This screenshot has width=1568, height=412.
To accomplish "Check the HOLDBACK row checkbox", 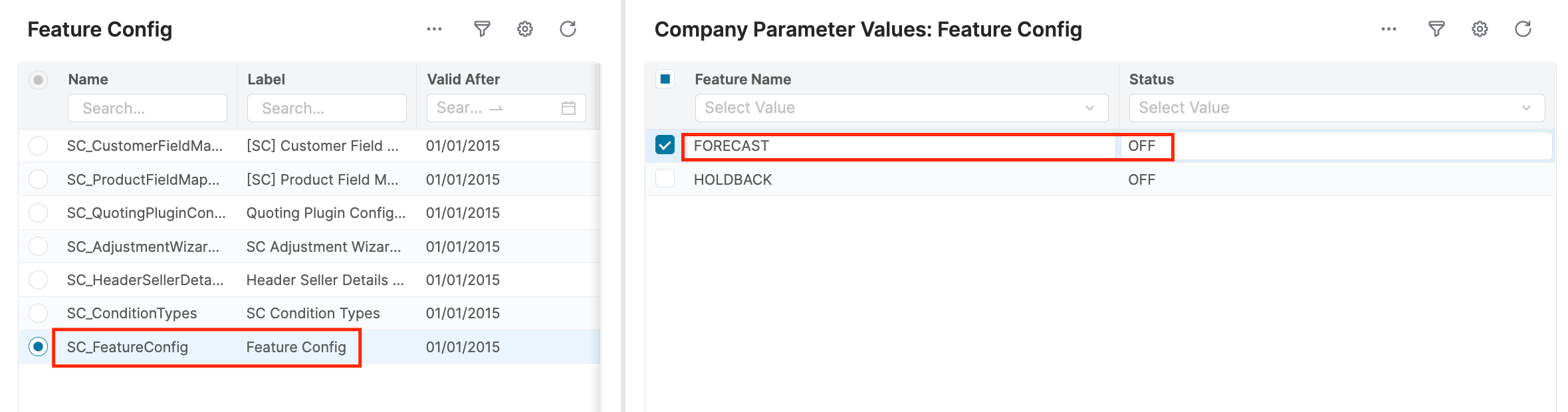I will 665,179.
